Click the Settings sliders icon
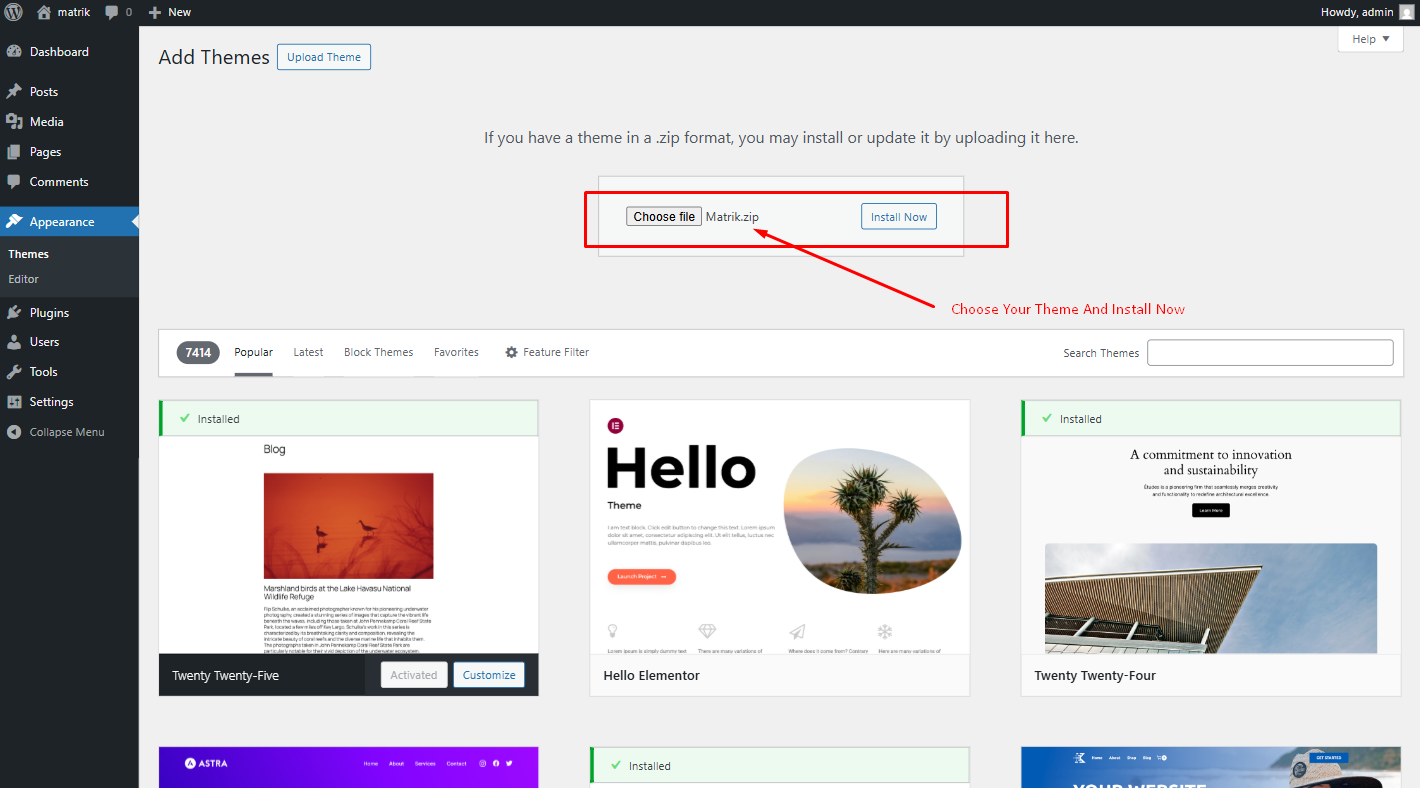The image size is (1420, 788). 14,402
